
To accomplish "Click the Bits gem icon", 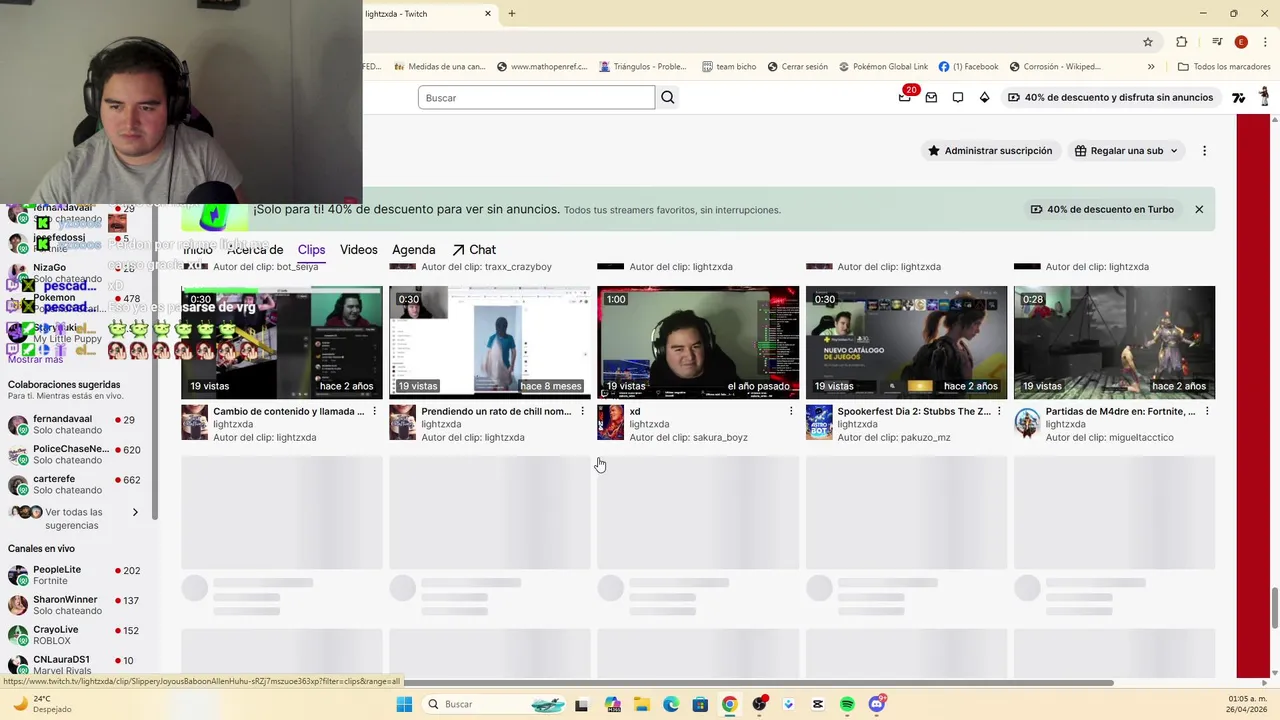I will 984,97.
